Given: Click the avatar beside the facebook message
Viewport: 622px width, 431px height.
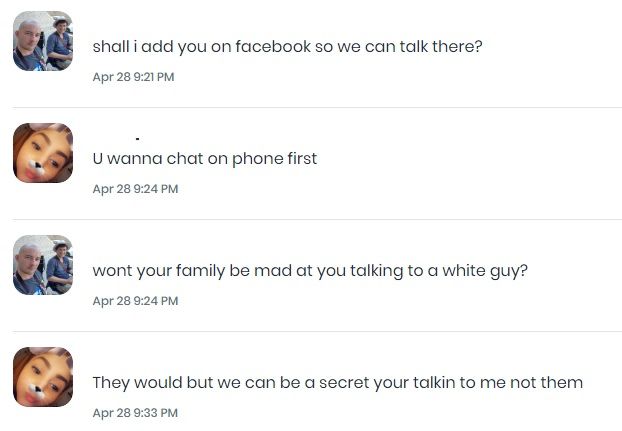Looking at the screenshot, I should tap(42, 41).
